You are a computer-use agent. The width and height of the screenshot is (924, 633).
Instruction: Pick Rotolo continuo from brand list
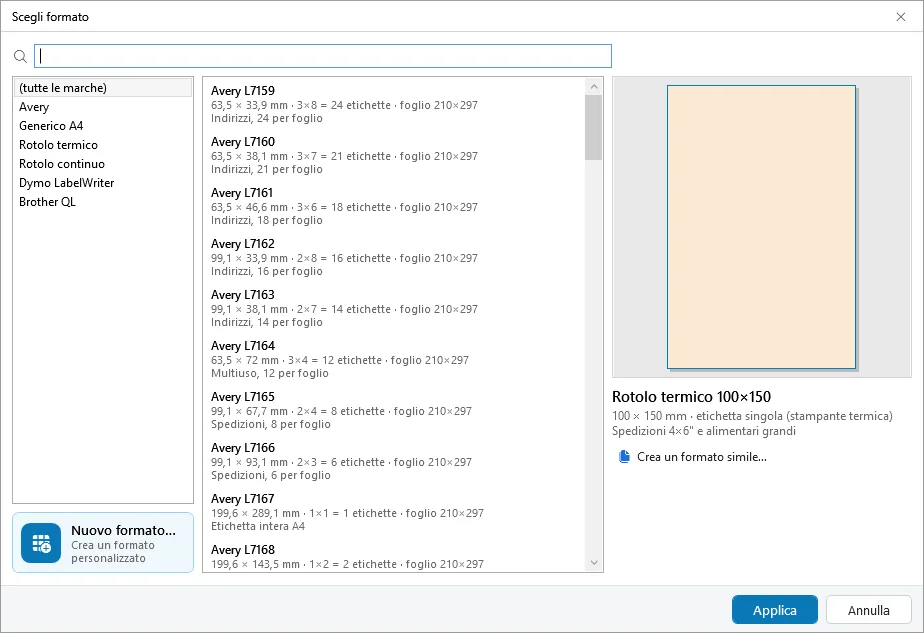pos(103,163)
